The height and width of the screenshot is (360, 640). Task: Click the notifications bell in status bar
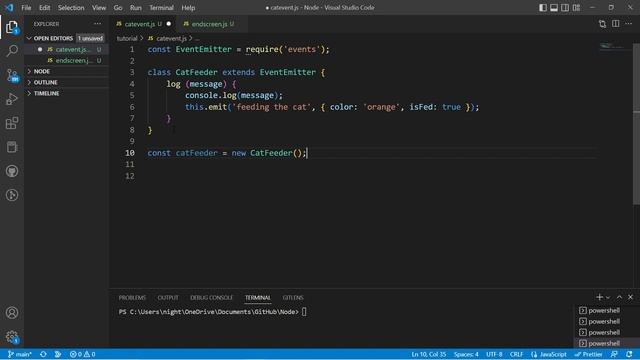click(629, 354)
